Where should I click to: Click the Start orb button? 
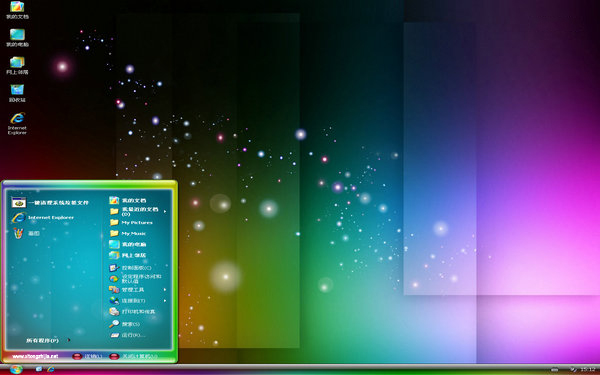pos(16,369)
